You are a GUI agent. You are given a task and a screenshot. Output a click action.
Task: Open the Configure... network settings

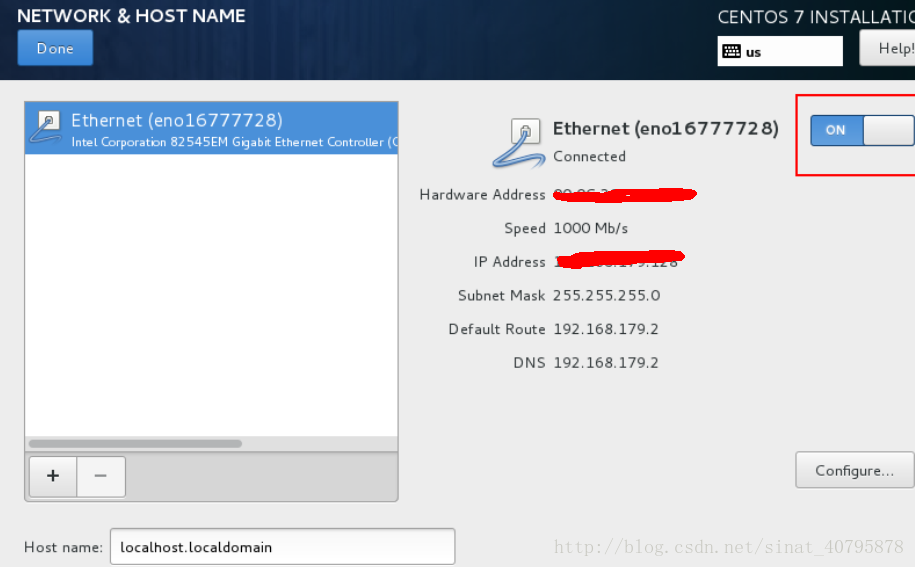pyautogui.click(x=854, y=470)
